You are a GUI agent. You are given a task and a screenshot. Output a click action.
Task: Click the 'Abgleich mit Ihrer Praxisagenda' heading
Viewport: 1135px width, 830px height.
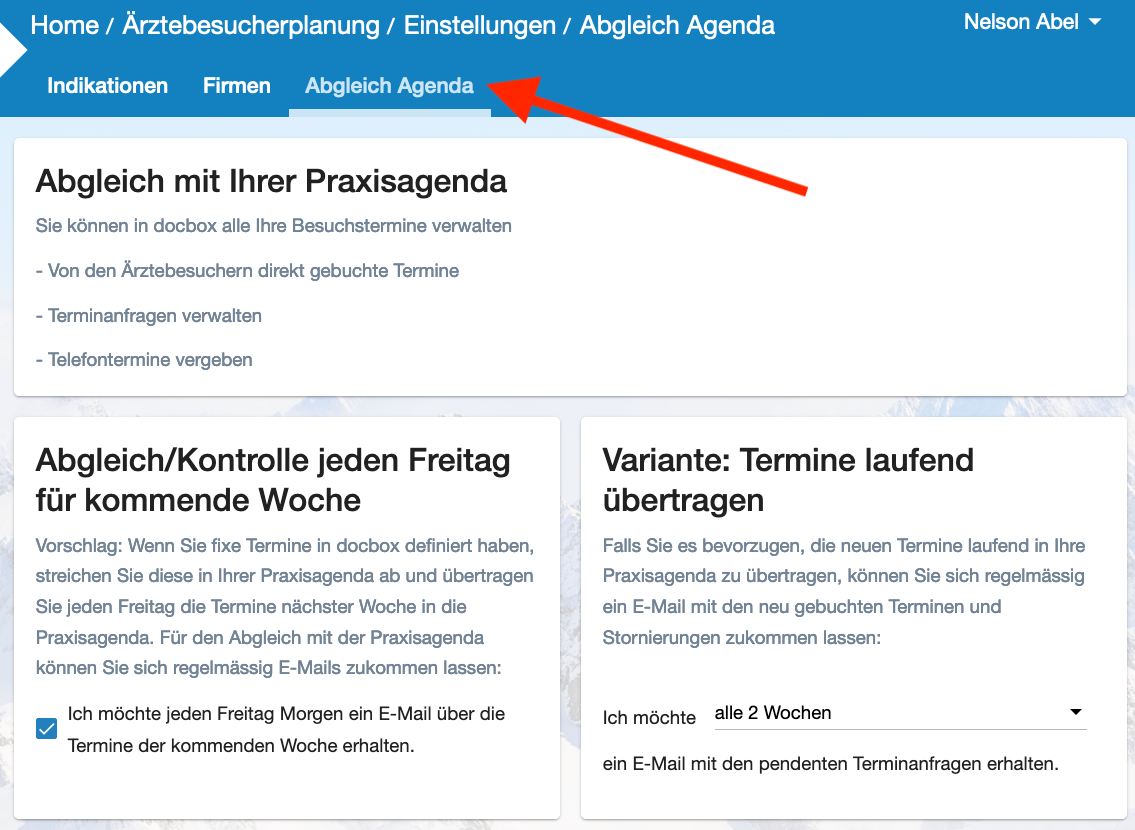tap(272, 182)
